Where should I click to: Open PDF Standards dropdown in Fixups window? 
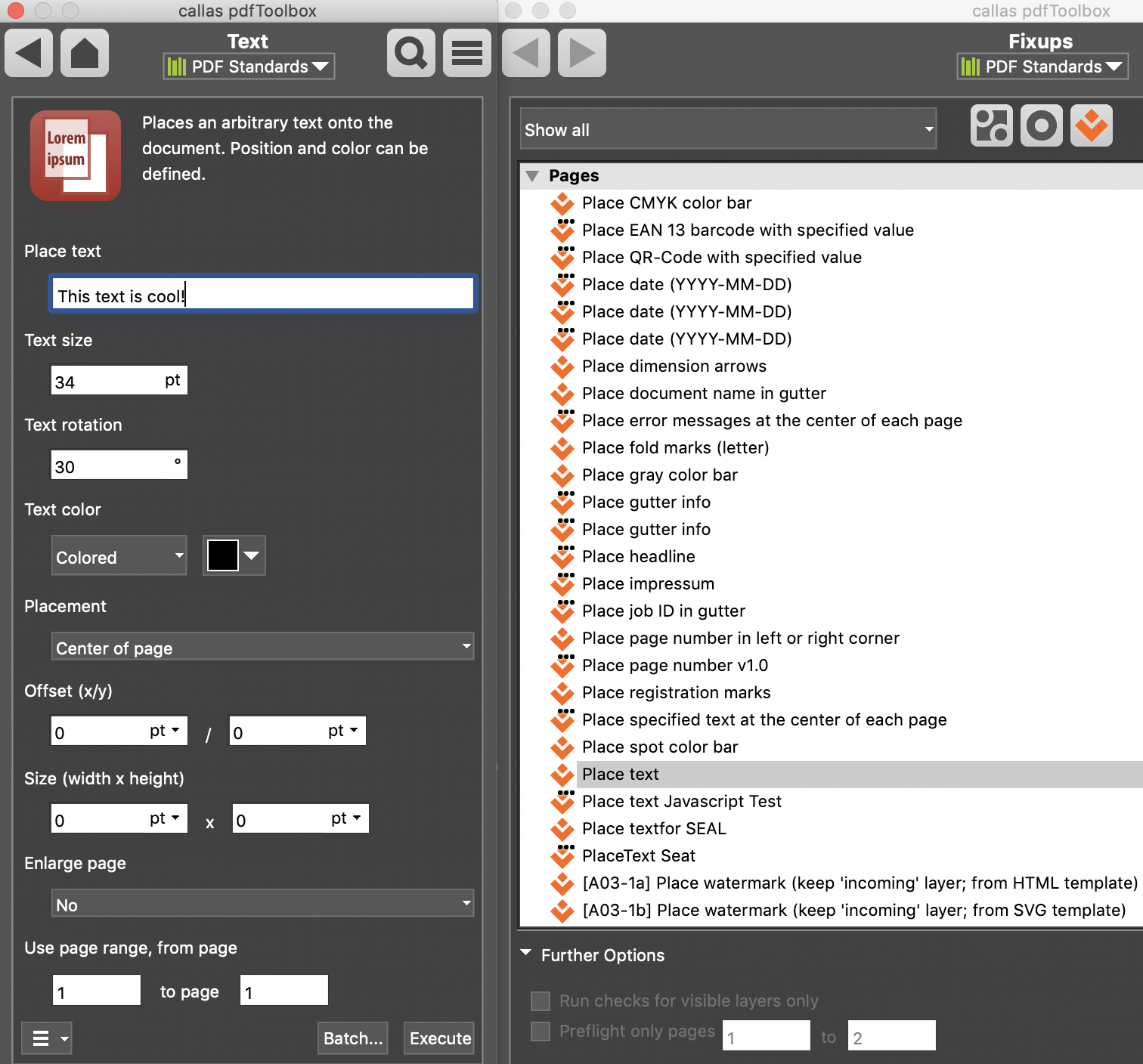pyautogui.click(x=1042, y=66)
